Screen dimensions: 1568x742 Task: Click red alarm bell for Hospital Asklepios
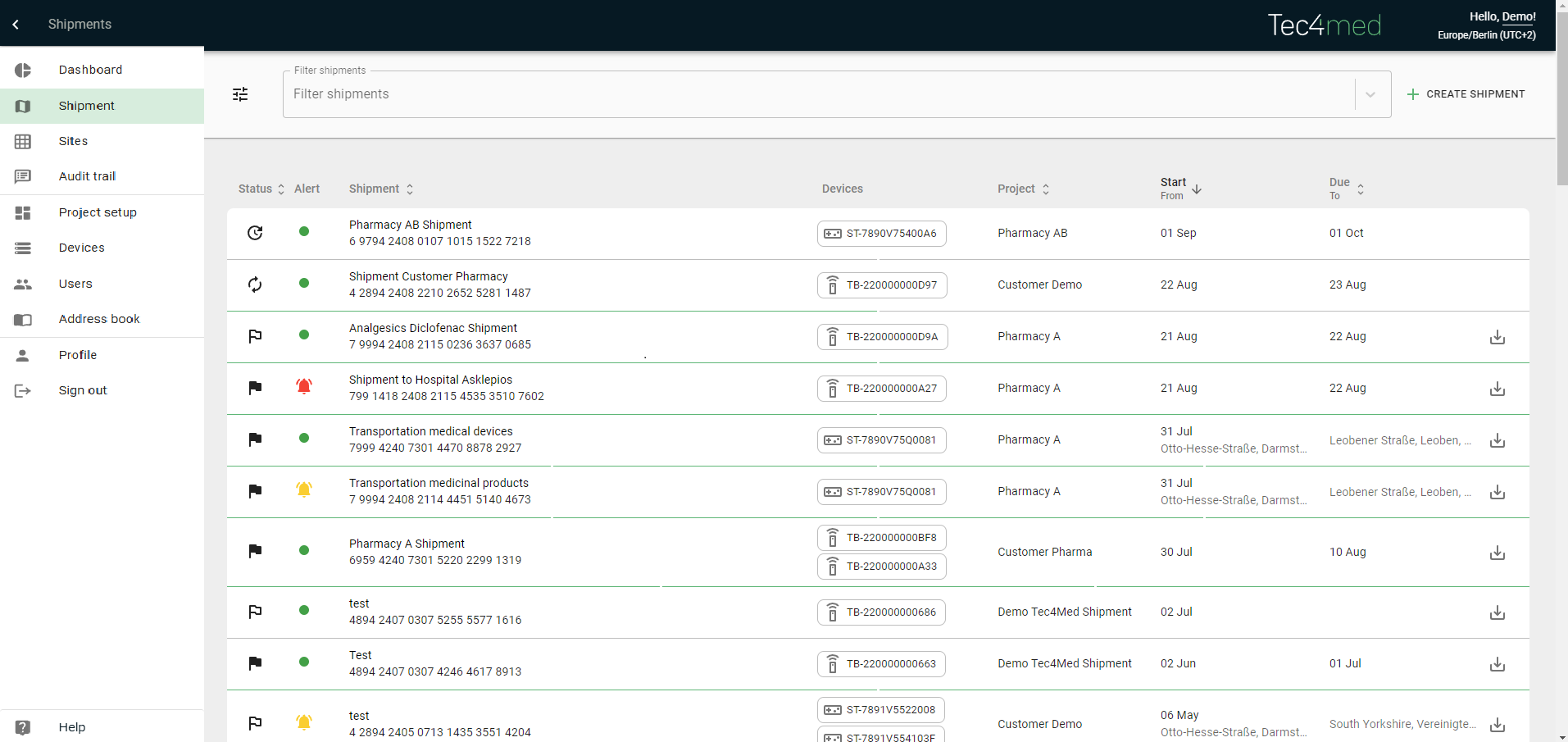click(x=304, y=387)
